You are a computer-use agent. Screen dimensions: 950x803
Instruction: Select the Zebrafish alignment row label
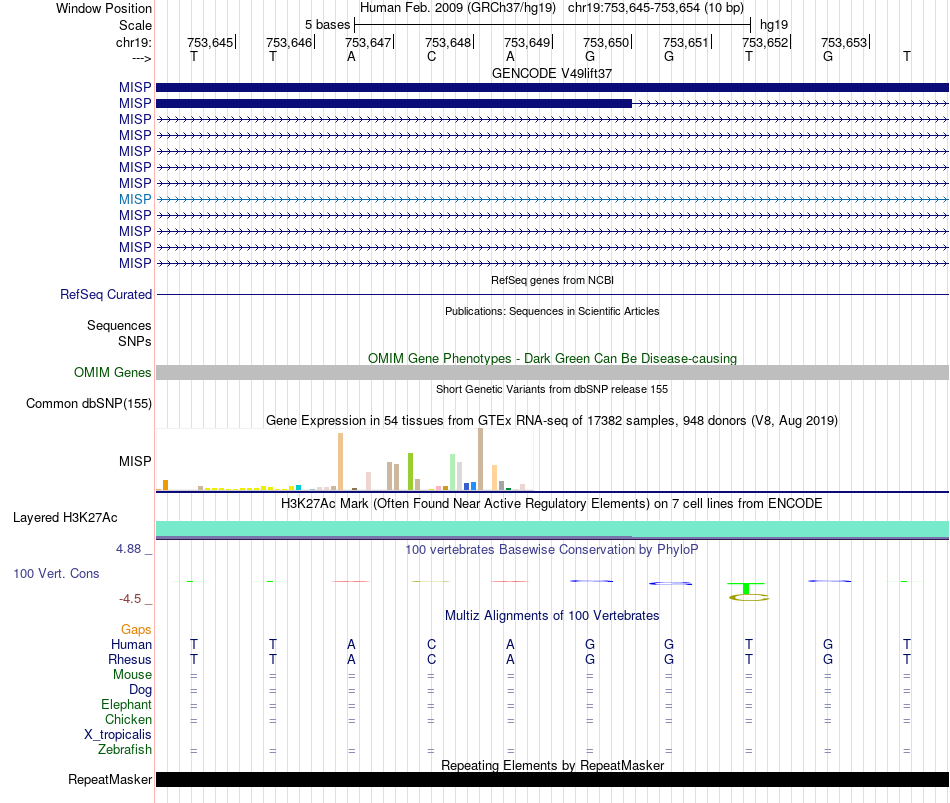coord(125,750)
